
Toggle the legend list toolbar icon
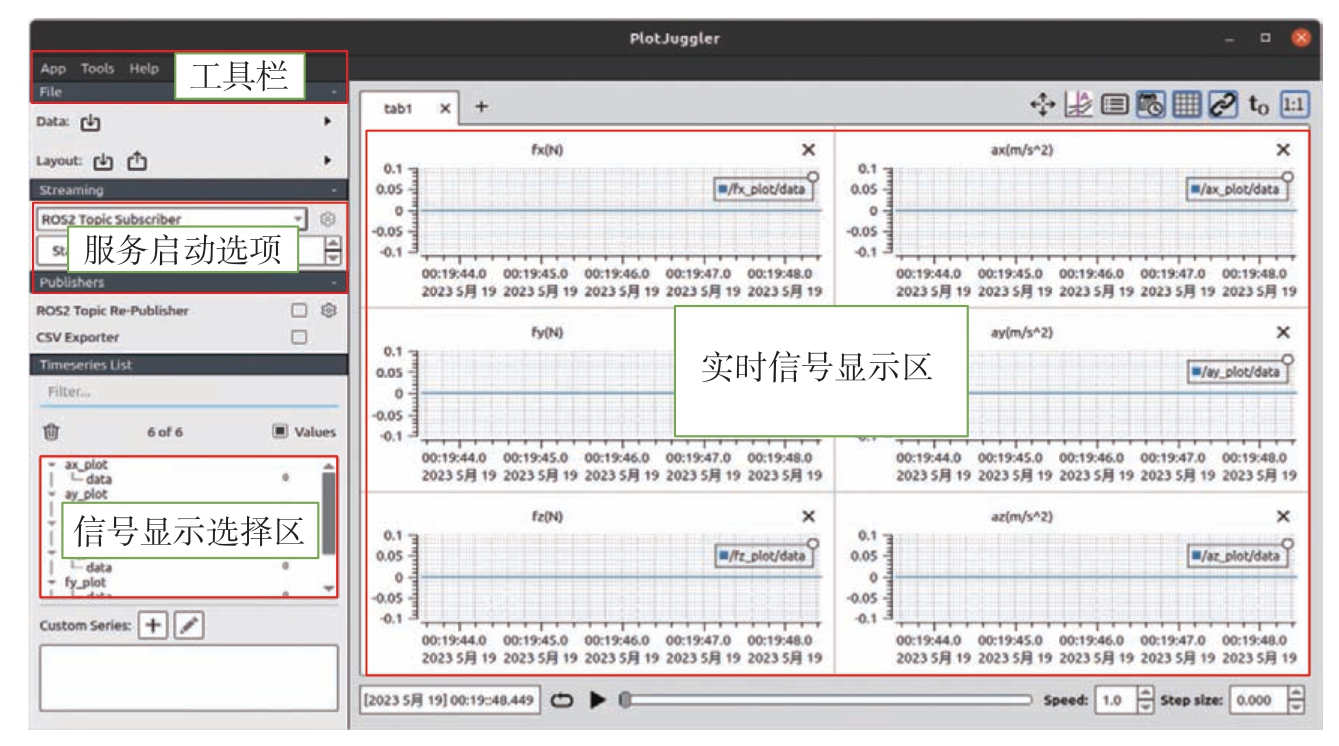[1114, 104]
